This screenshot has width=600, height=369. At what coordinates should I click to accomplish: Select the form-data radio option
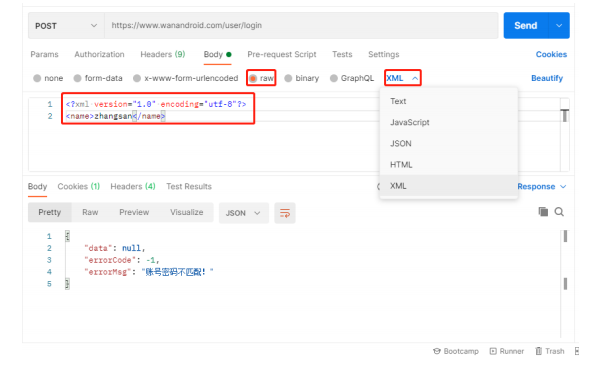(x=77, y=78)
